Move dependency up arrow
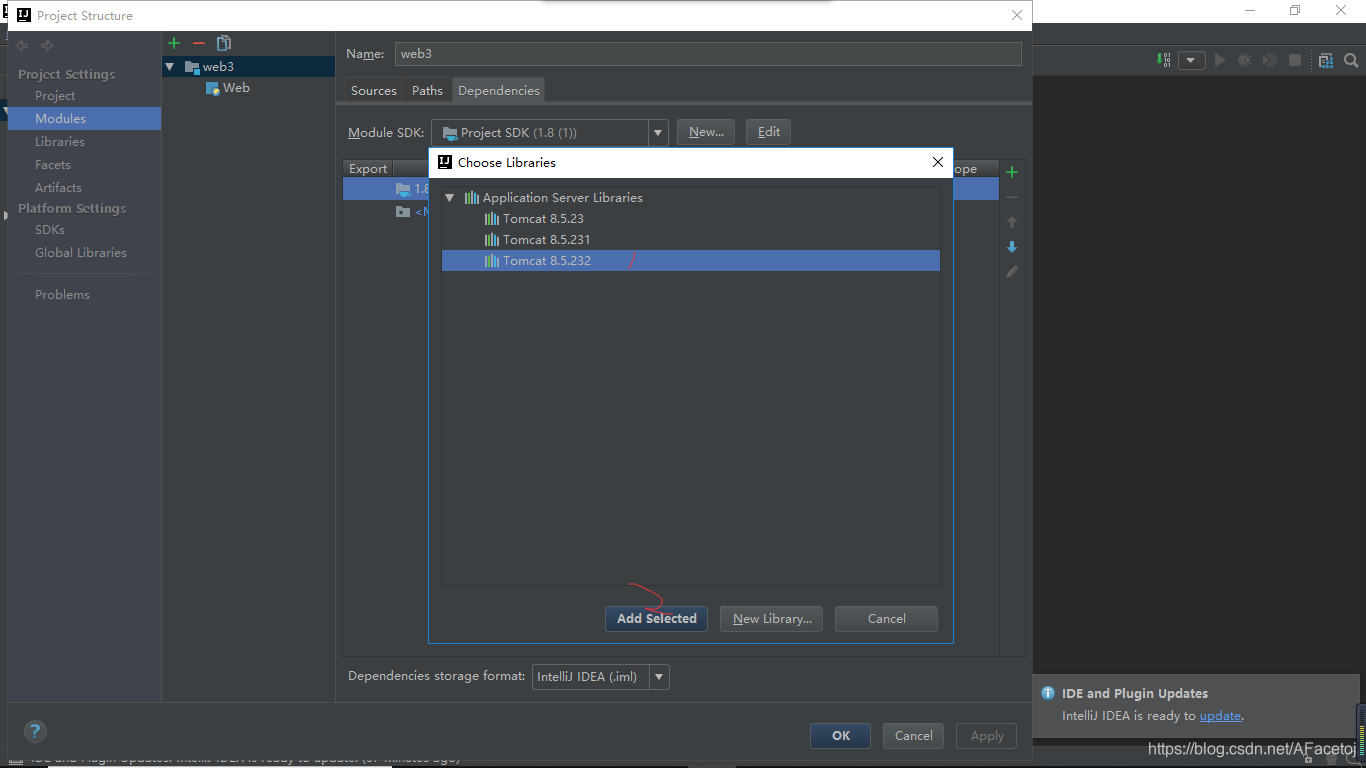1366x768 pixels. click(x=1012, y=222)
